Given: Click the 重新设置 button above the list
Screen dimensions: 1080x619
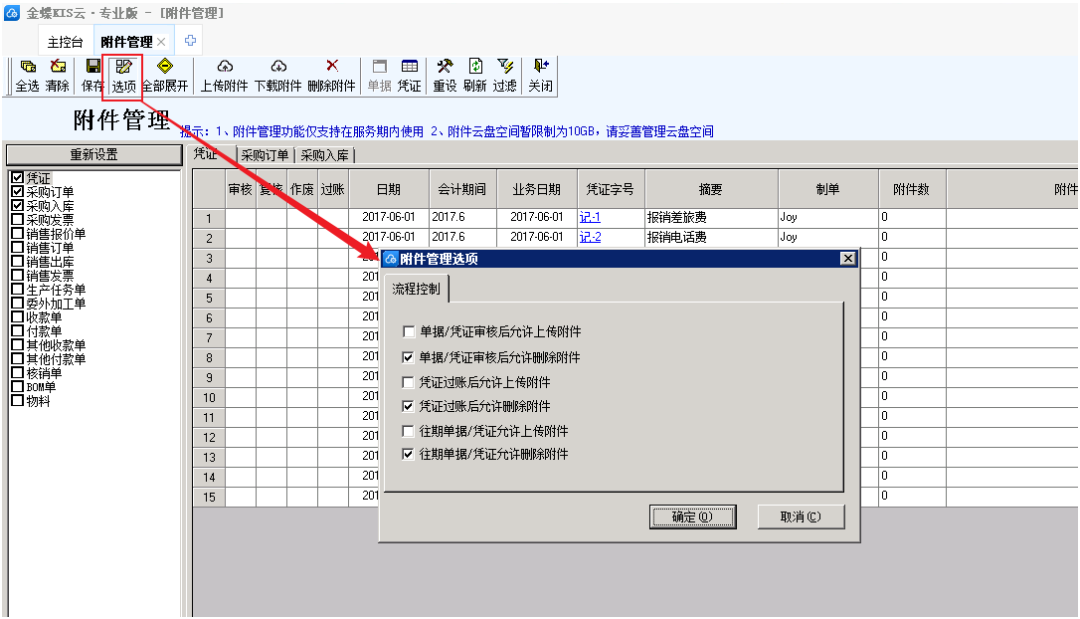Looking at the screenshot, I should [x=93, y=155].
